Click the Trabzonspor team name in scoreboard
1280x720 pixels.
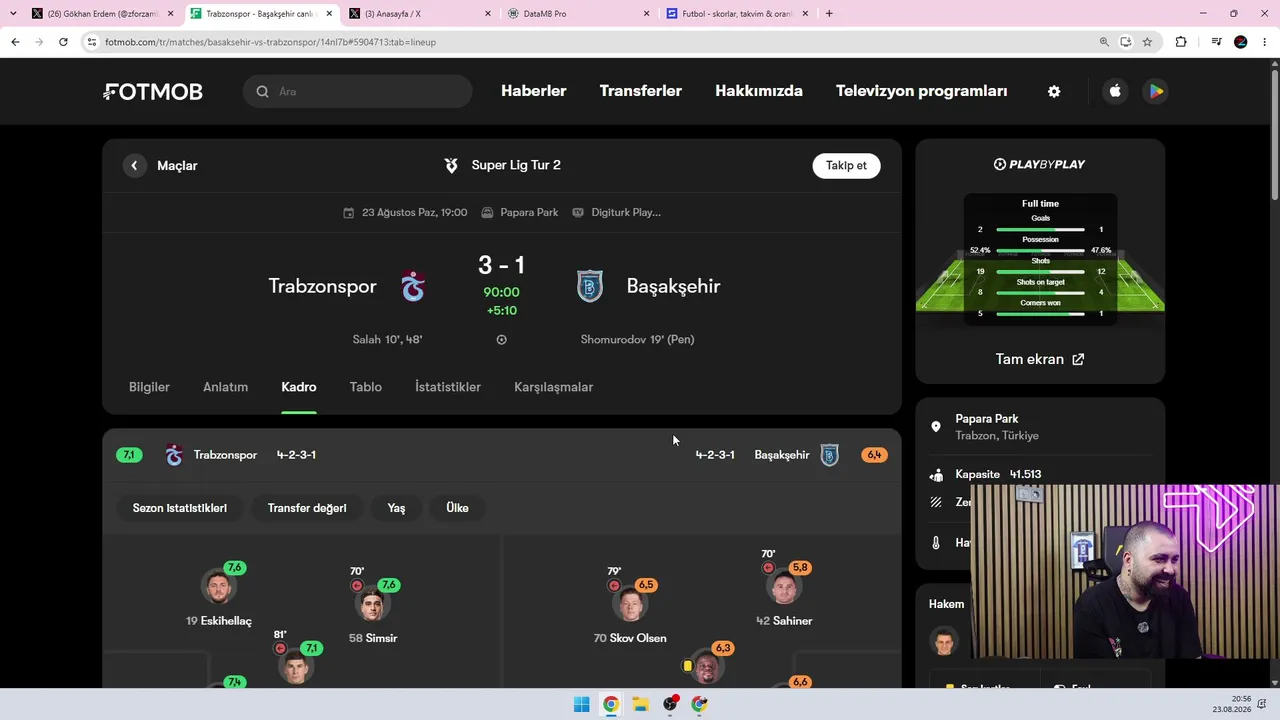322,286
